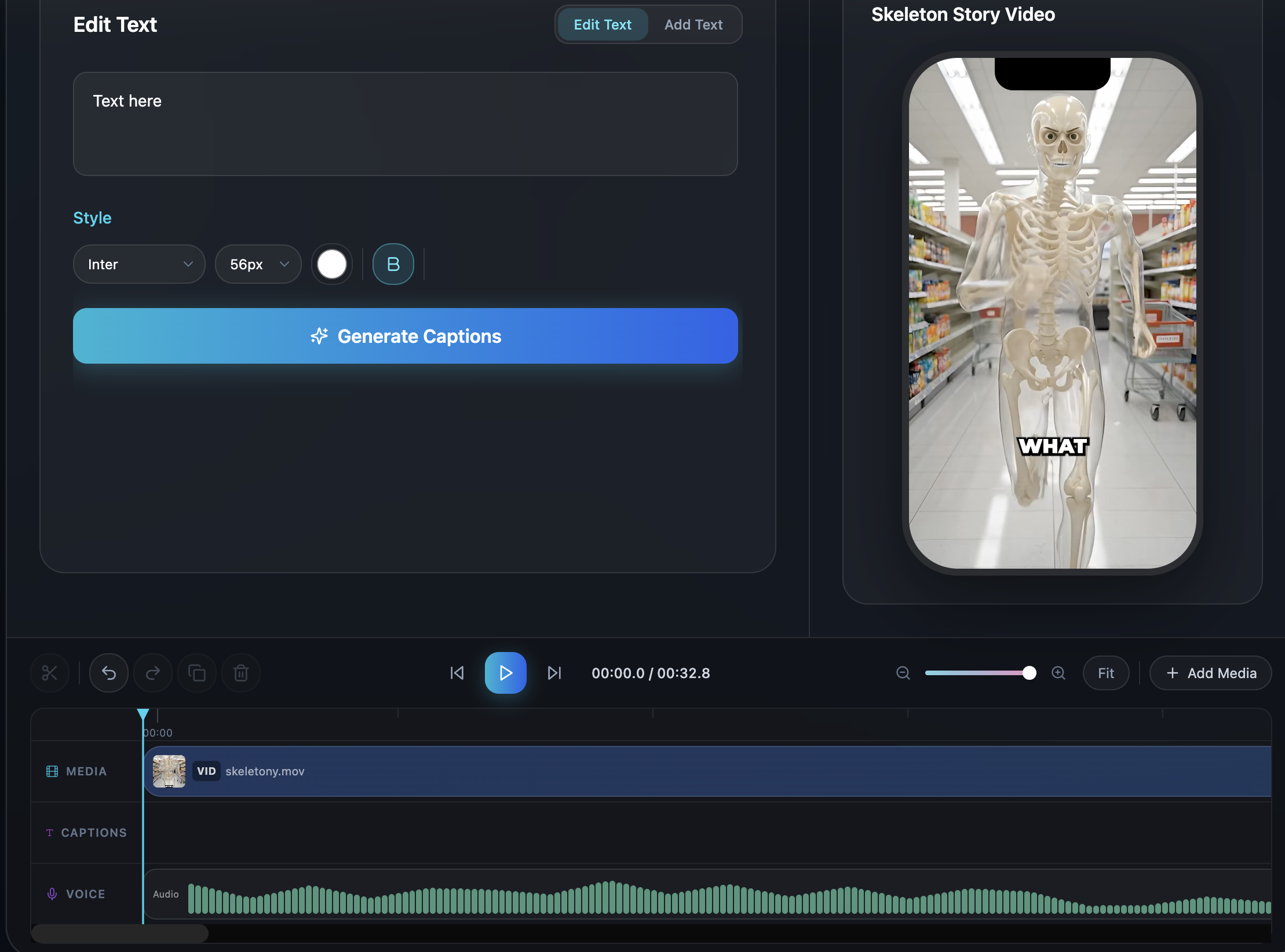Image resolution: width=1285 pixels, height=952 pixels.
Task: Duplicate the selected clip
Action: click(196, 672)
